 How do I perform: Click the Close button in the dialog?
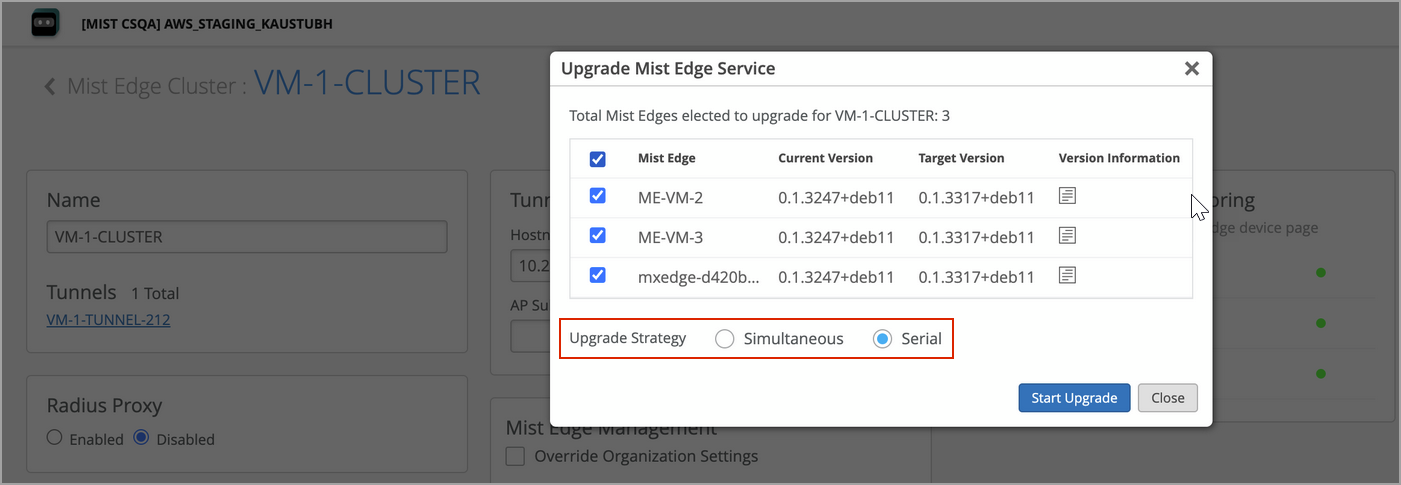click(1167, 398)
